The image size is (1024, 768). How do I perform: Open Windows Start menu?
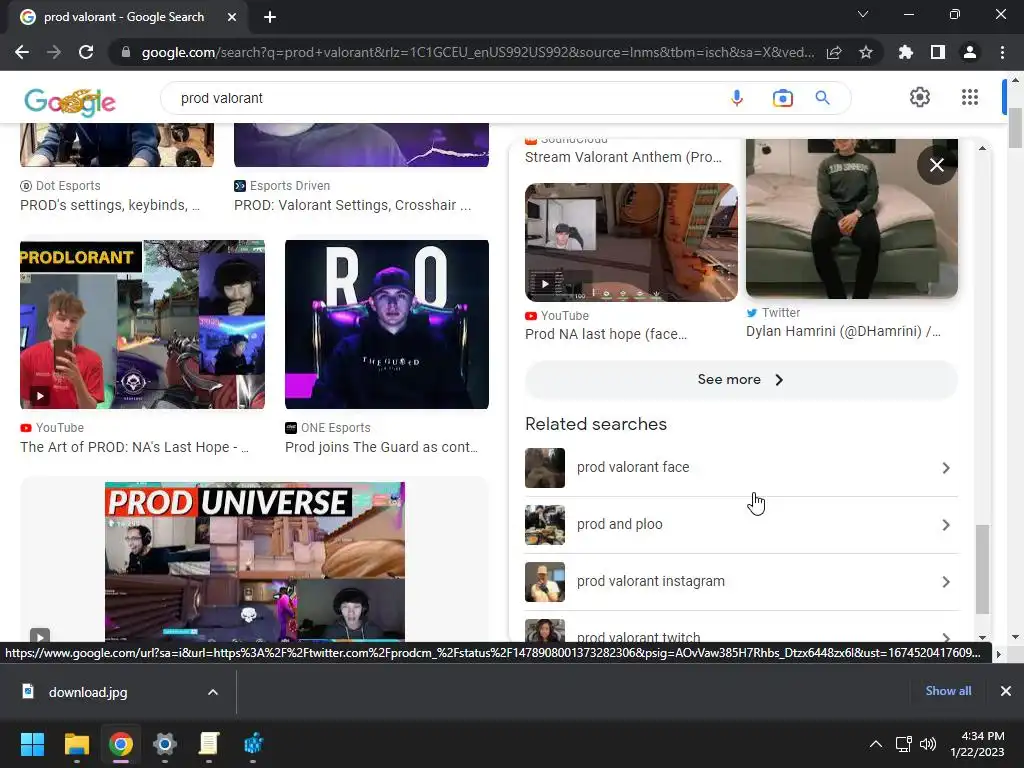tap(32, 744)
